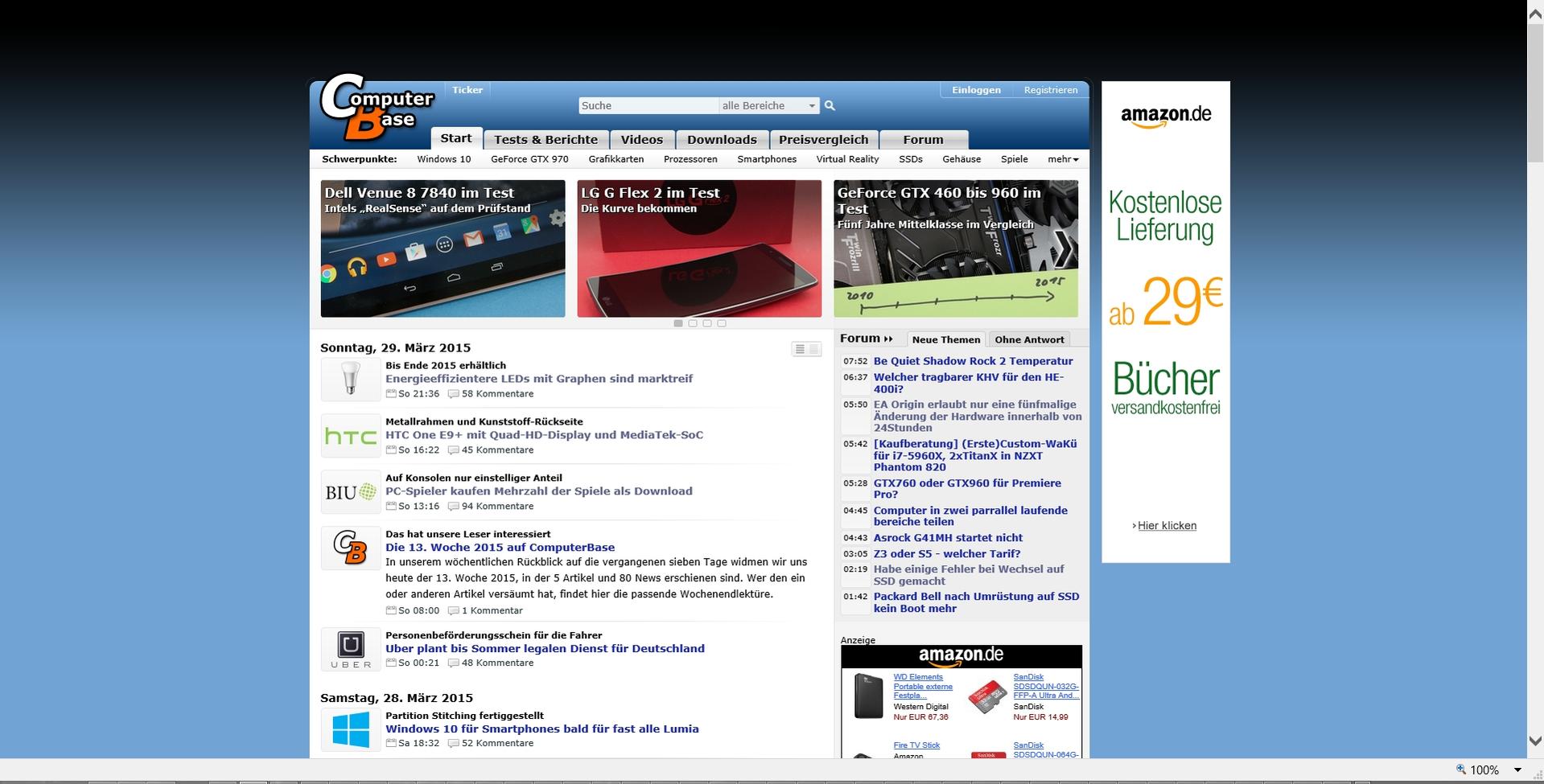
Task: Read 'Die 13. Woche 2015 auf ComputerBase'
Action: click(x=500, y=548)
